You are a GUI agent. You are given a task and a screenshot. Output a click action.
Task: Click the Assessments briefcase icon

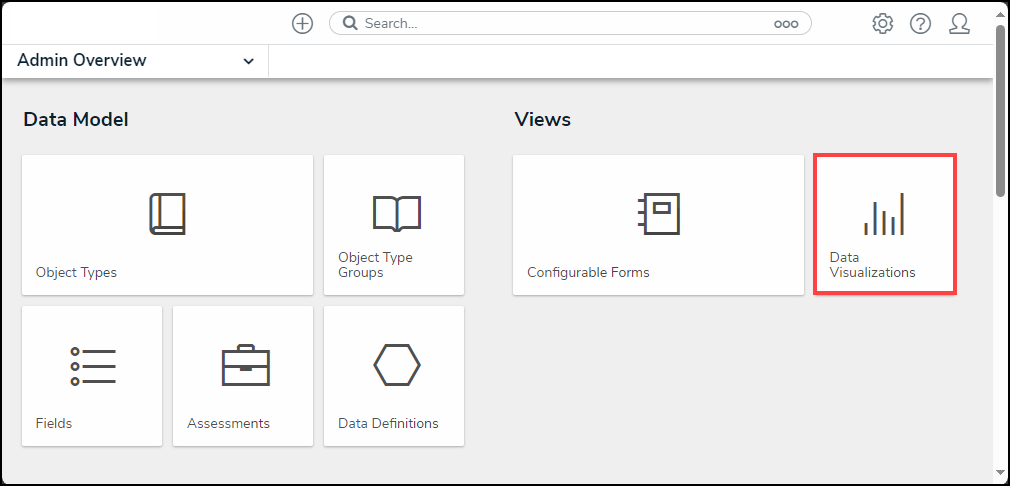click(x=245, y=366)
